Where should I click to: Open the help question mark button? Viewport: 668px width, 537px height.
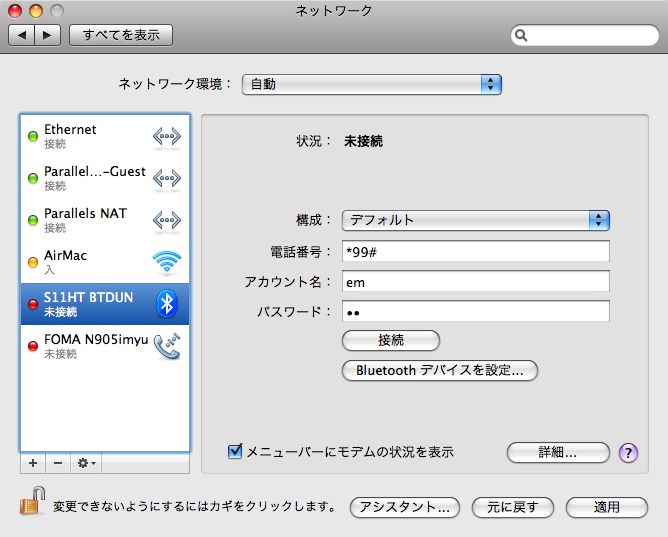tap(629, 453)
